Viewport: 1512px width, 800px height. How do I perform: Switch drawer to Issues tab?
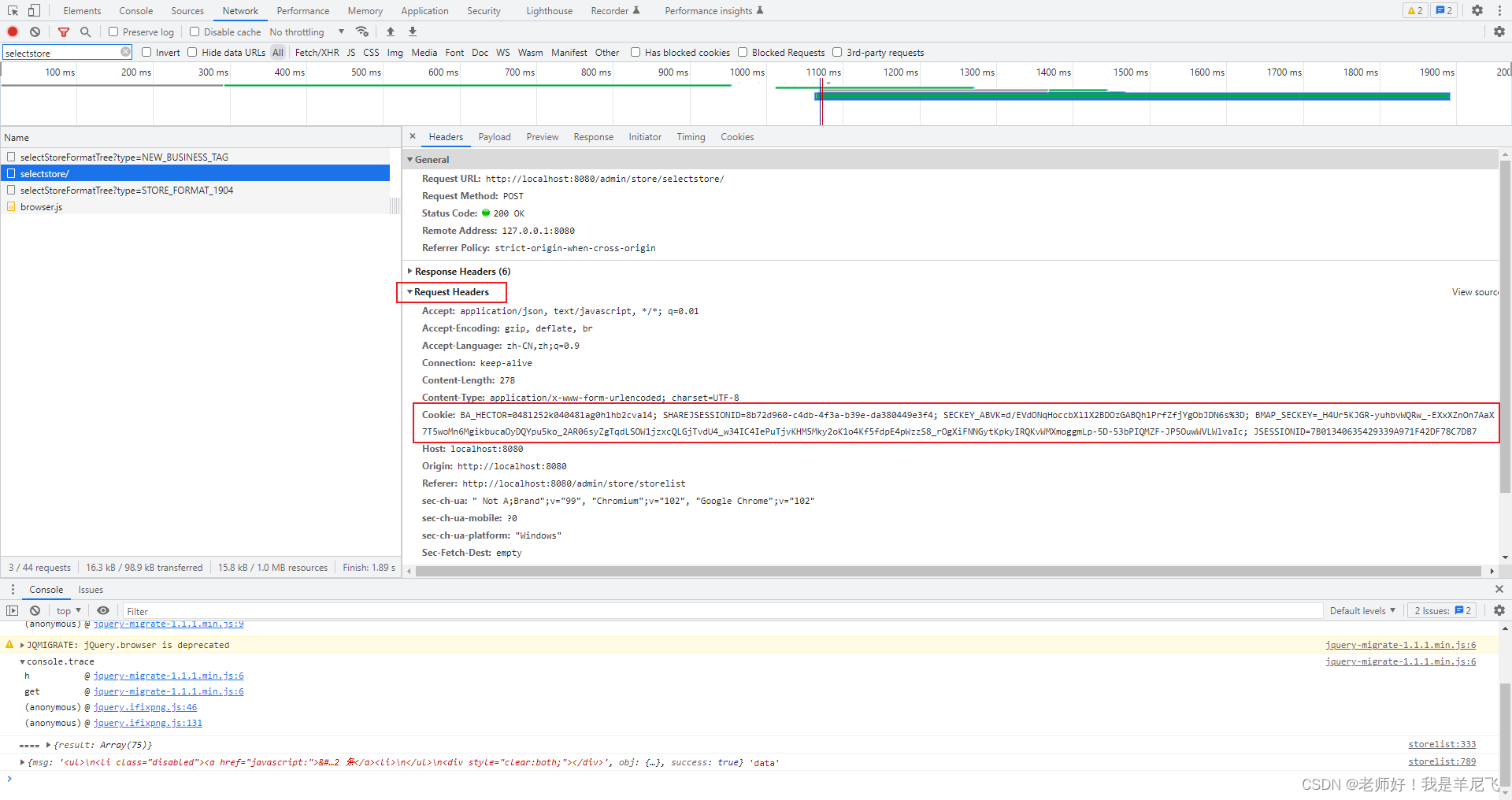pos(91,590)
